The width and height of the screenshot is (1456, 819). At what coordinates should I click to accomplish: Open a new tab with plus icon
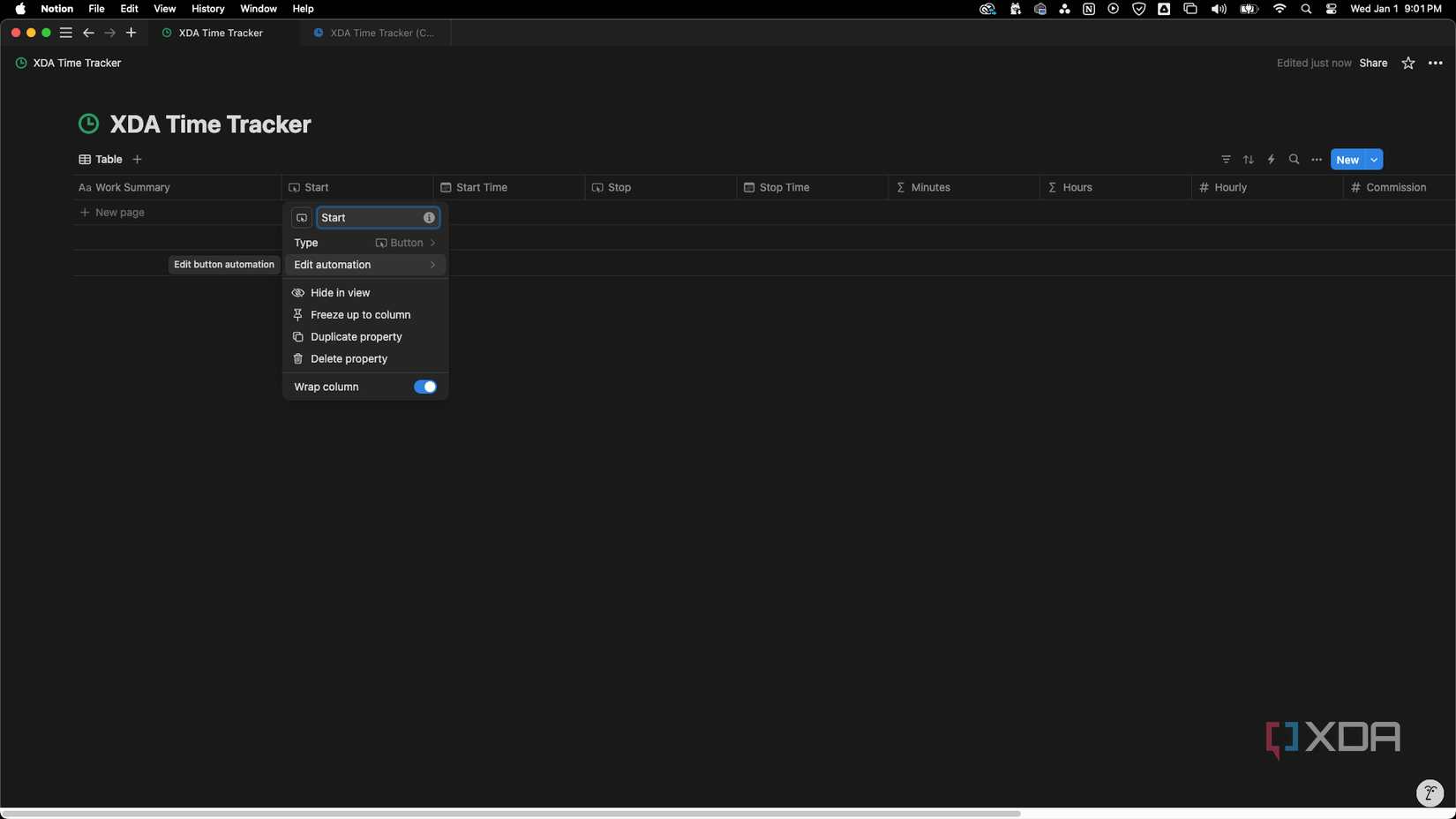131,33
